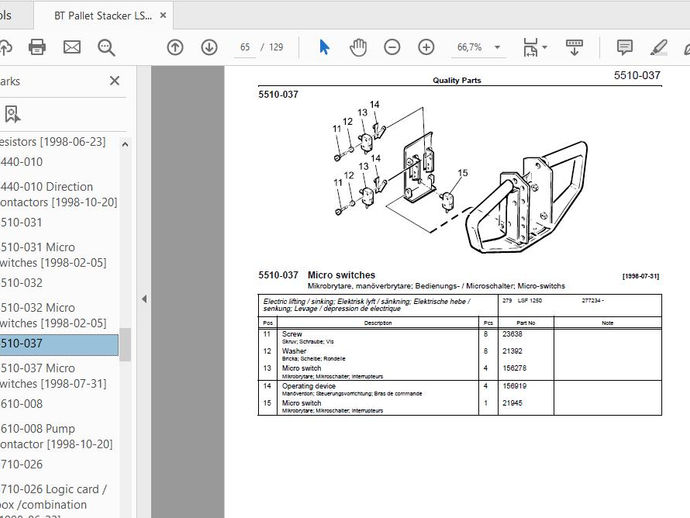690x518 pixels.
Task: Open bookmark 510-037 Micro switches [1998-07-31]
Action: [x=53, y=376]
